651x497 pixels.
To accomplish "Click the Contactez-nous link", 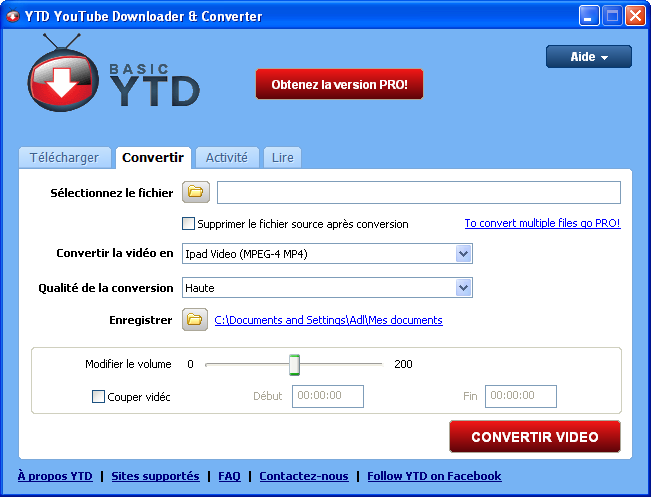I will [304, 476].
